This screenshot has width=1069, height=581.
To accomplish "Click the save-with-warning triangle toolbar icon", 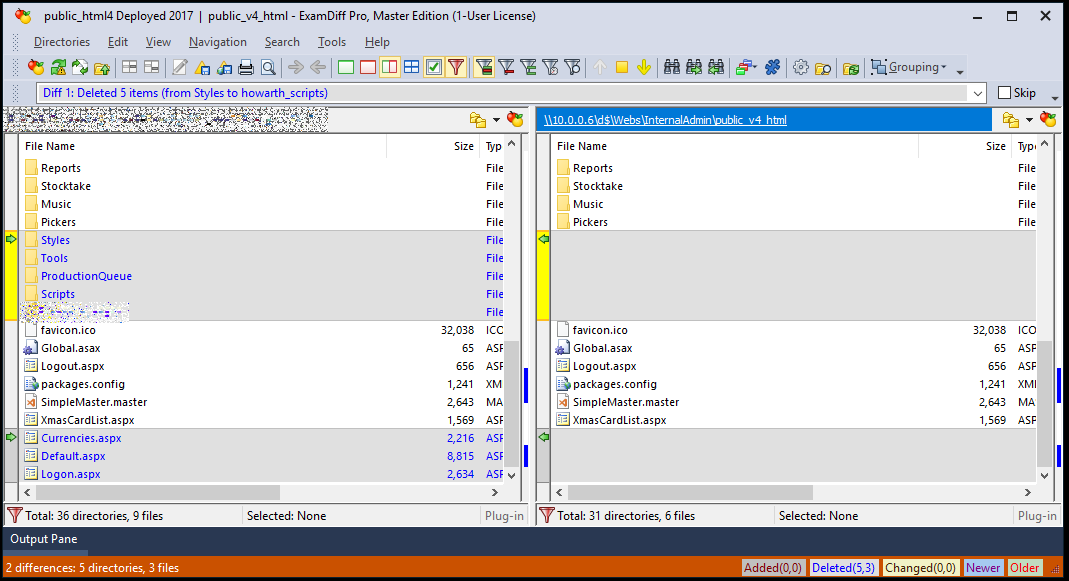I will [x=202, y=67].
